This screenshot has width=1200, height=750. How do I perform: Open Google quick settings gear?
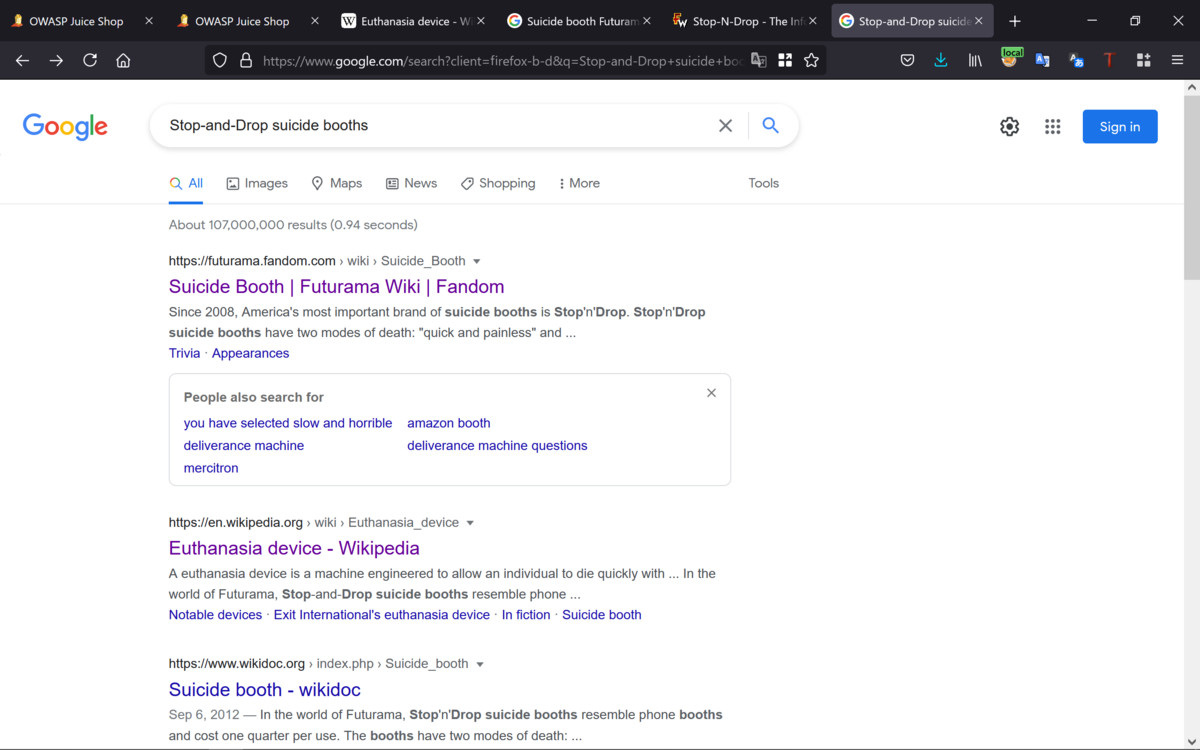[x=1010, y=127]
